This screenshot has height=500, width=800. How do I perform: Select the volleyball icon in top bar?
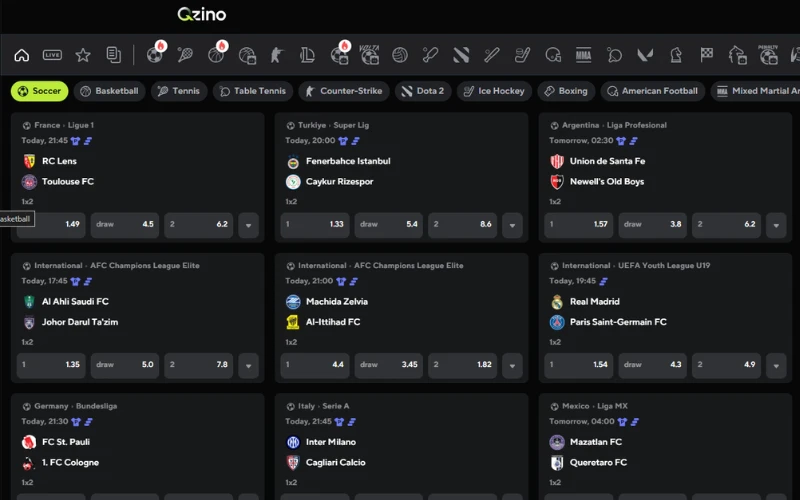[x=400, y=55]
